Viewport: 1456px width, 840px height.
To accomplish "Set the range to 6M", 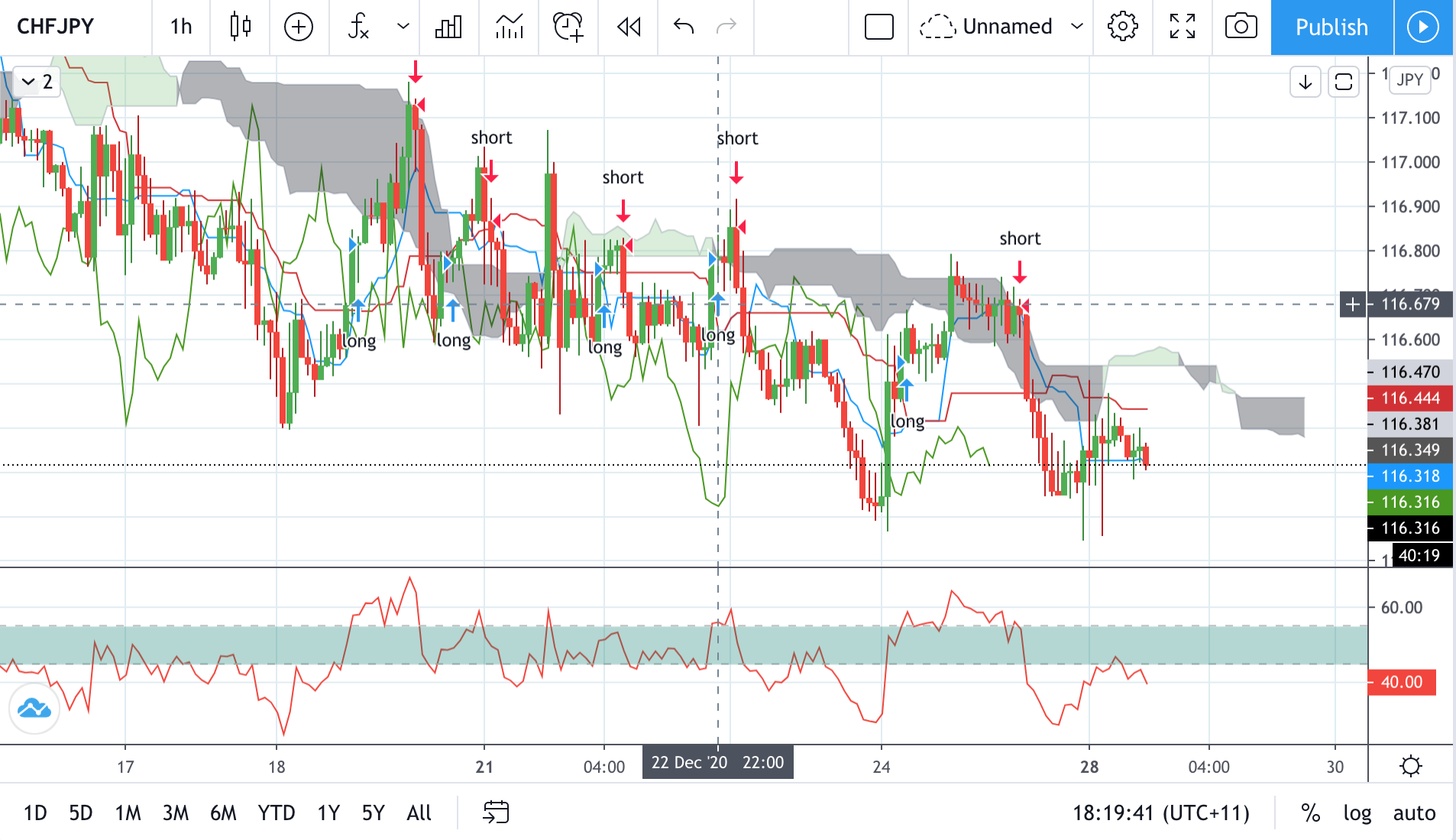I will tap(223, 813).
